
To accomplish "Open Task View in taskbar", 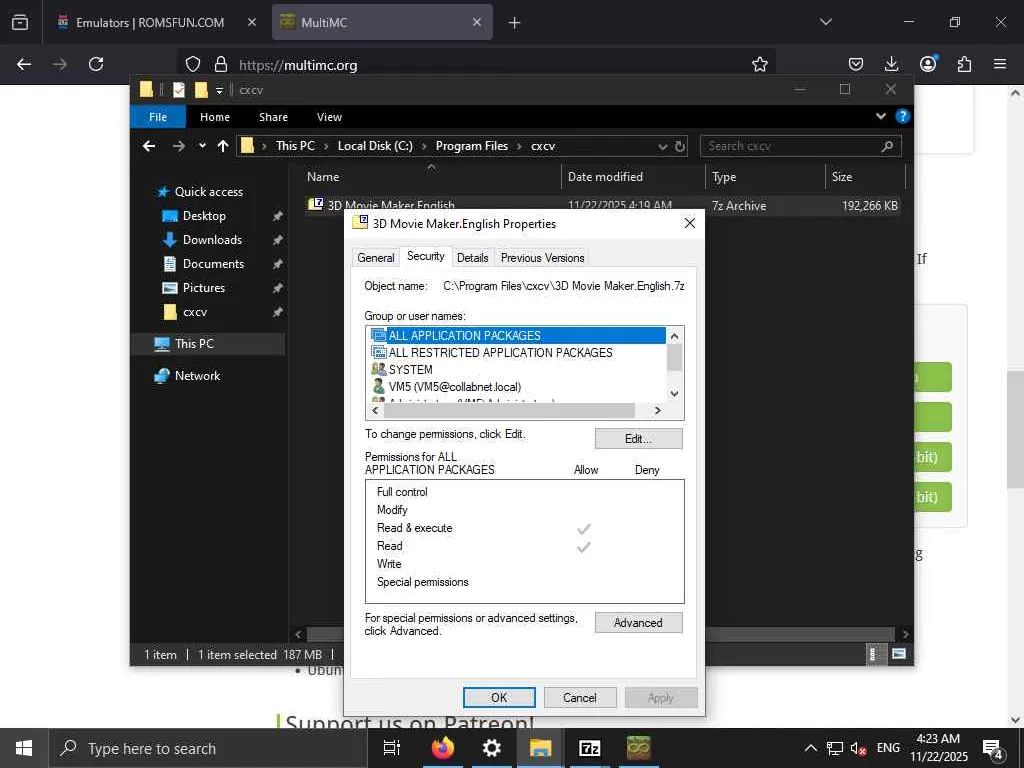I will pos(392,748).
